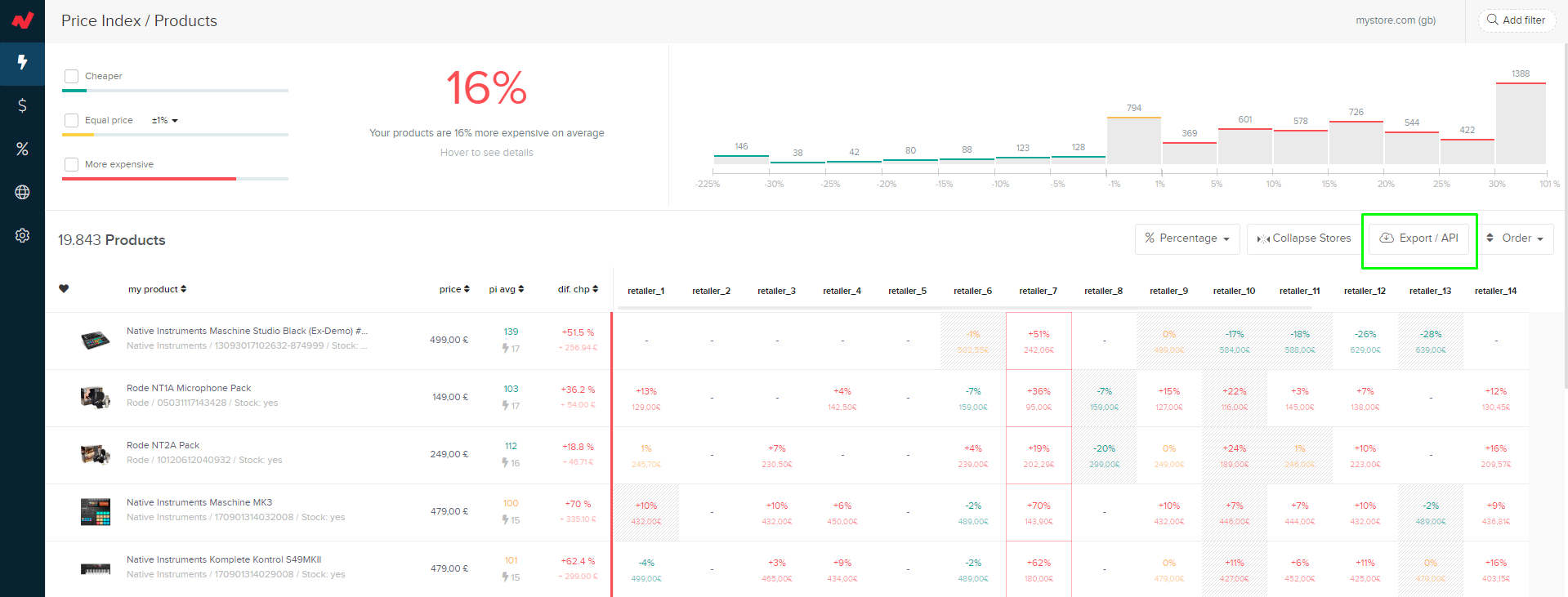The width and height of the screenshot is (1568, 597).
Task: Click the histogram bar labeled 146
Action: click(x=741, y=160)
